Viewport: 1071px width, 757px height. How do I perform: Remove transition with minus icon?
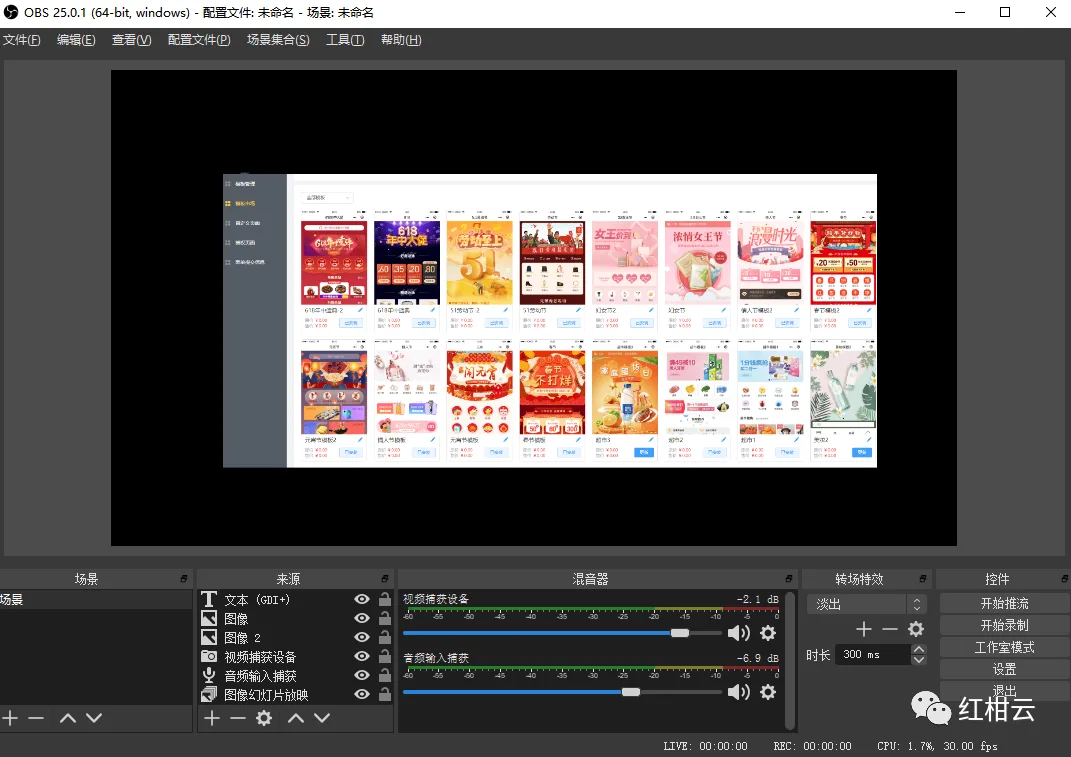(889, 629)
